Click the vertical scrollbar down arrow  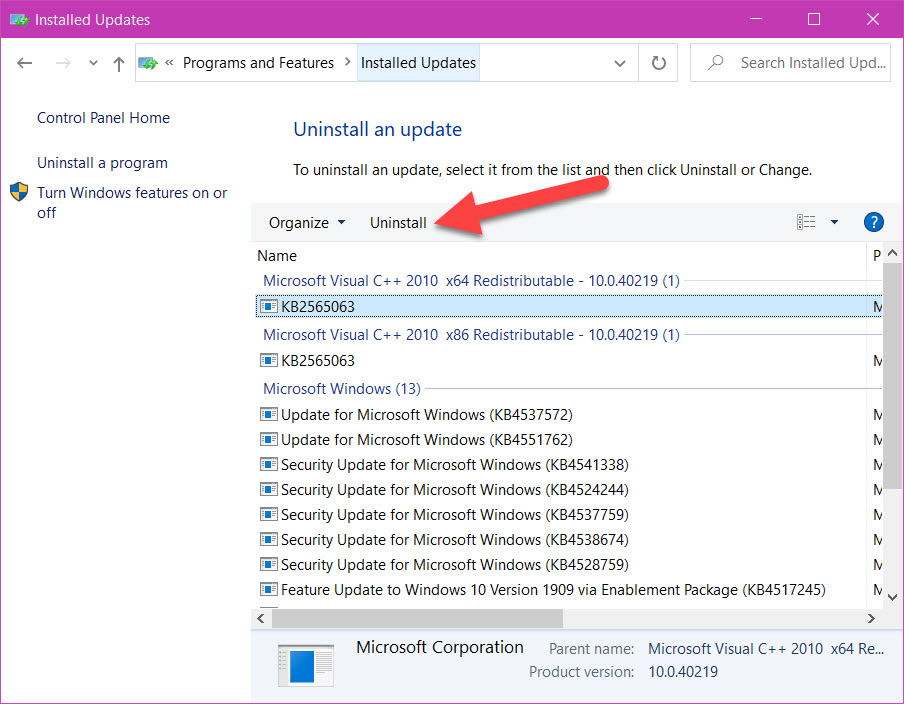point(892,597)
